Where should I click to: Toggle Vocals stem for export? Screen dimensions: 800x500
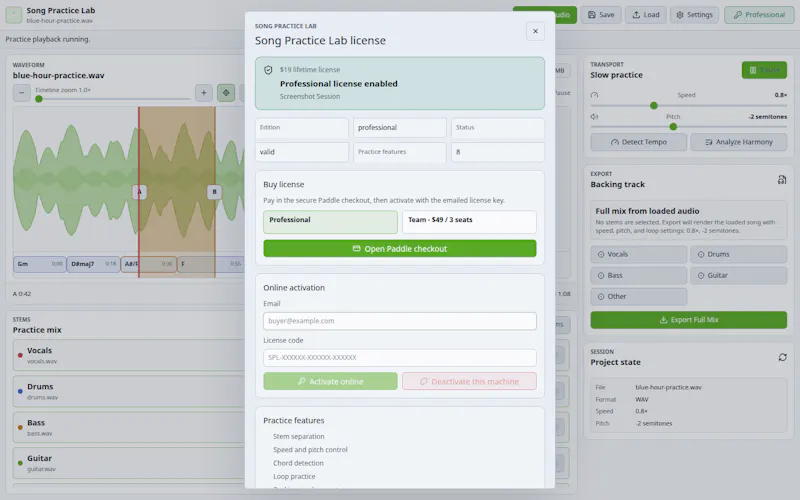[638, 254]
